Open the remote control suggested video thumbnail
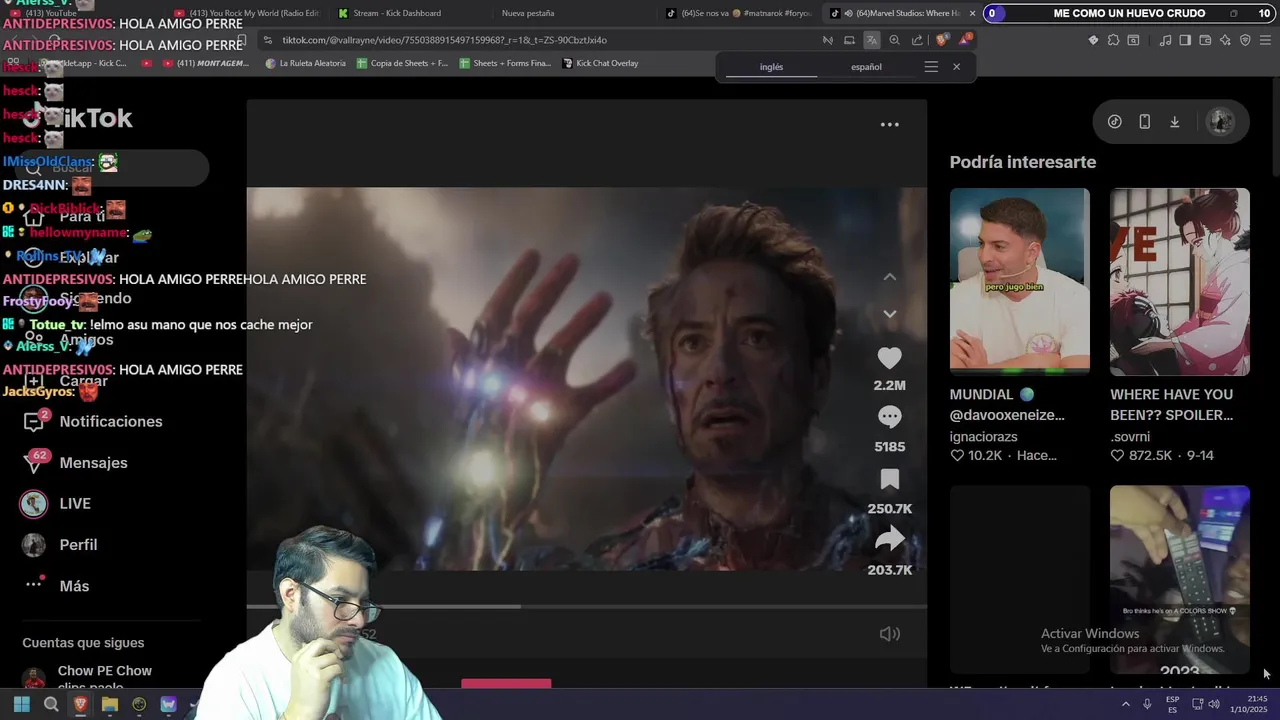 1179,579
